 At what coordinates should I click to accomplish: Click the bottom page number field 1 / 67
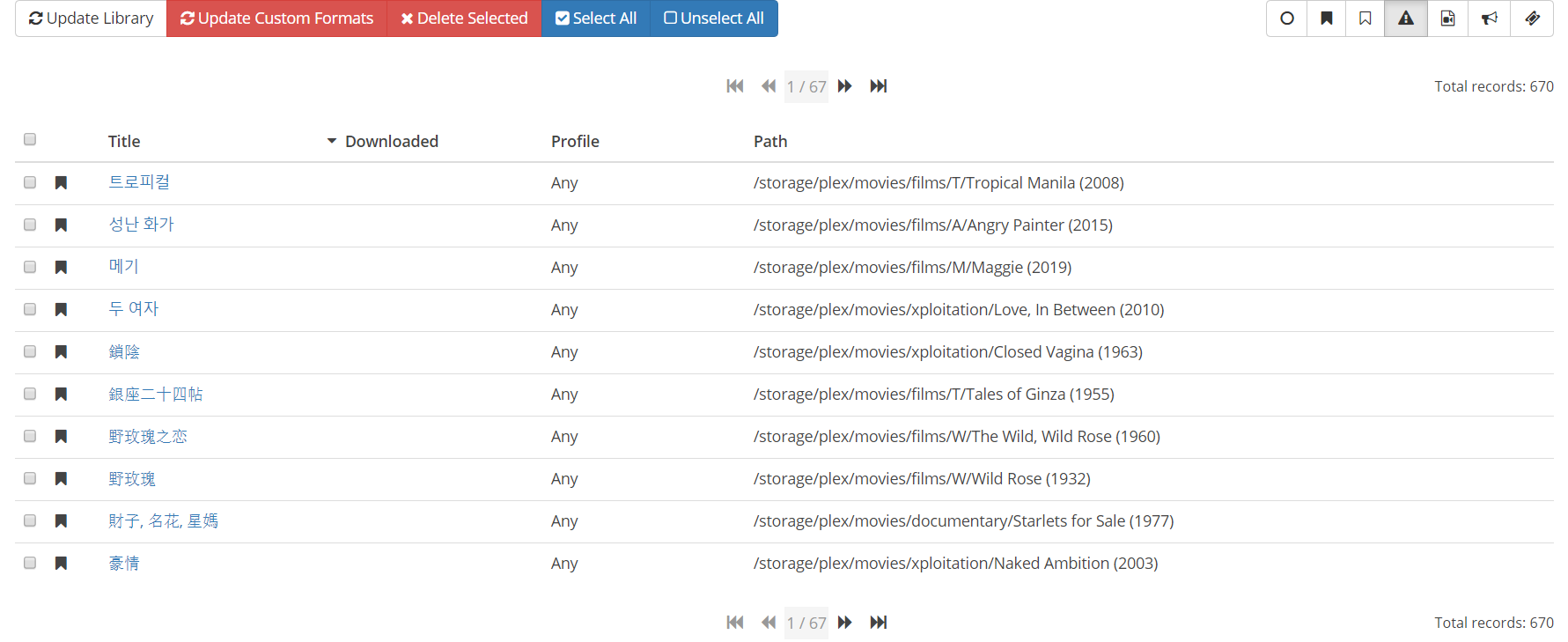(806, 623)
